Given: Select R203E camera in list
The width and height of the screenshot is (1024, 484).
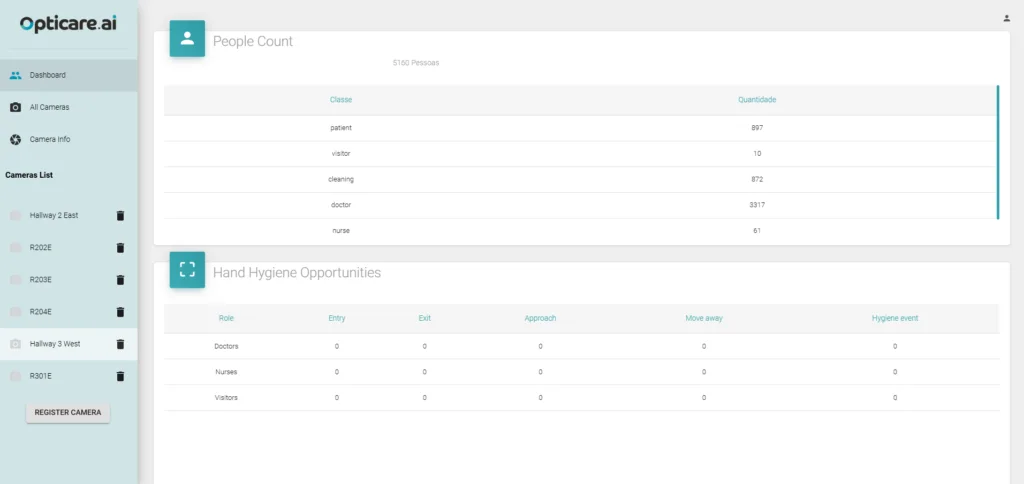Looking at the screenshot, I should [x=40, y=280].
